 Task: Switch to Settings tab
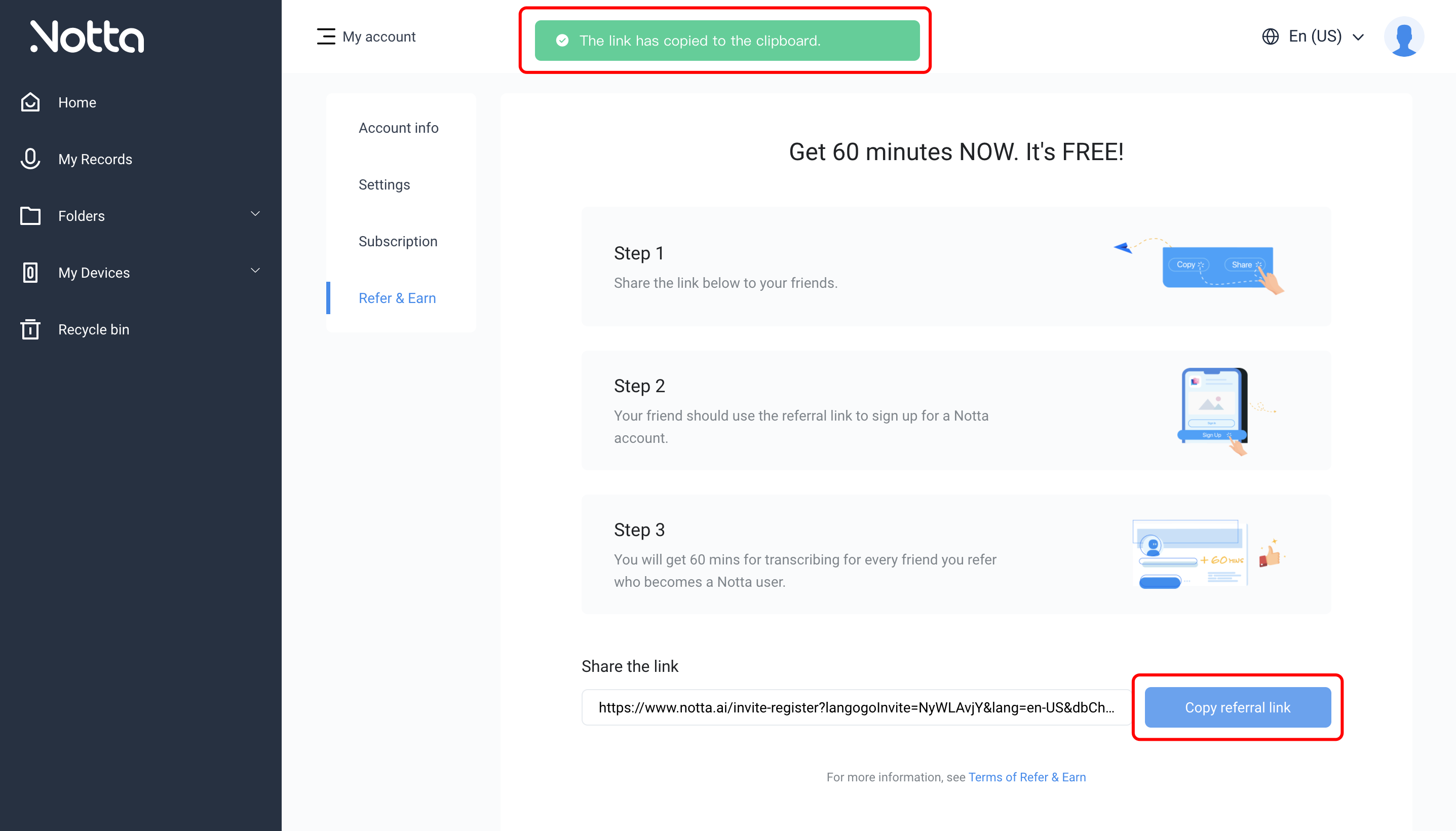[384, 184]
